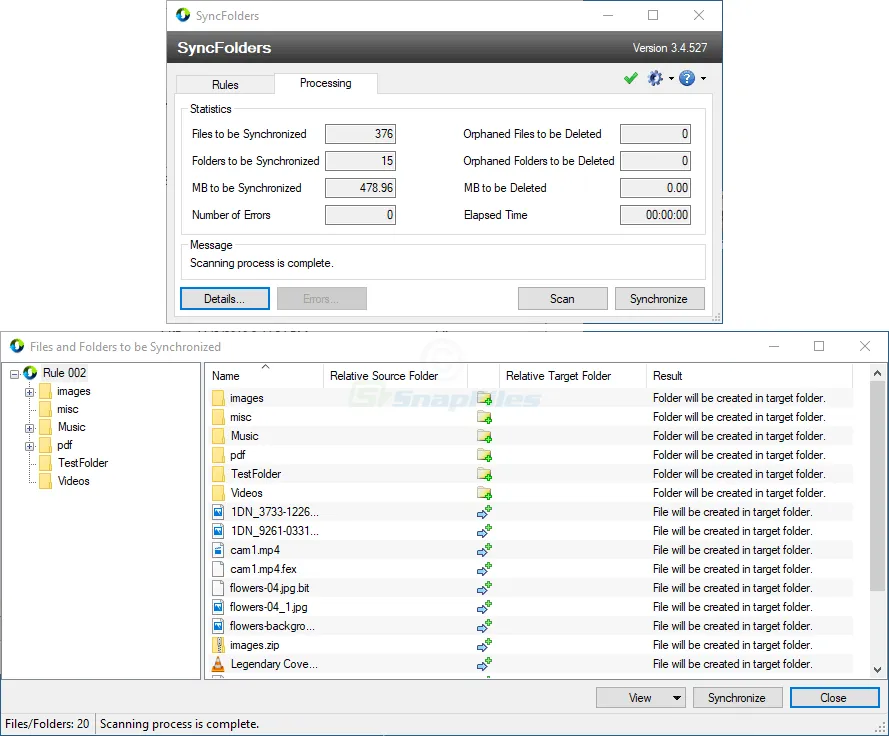The image size is (889, 736).
Task: Click the image file icon of 1DN_9261-0331
Action: 218,531
